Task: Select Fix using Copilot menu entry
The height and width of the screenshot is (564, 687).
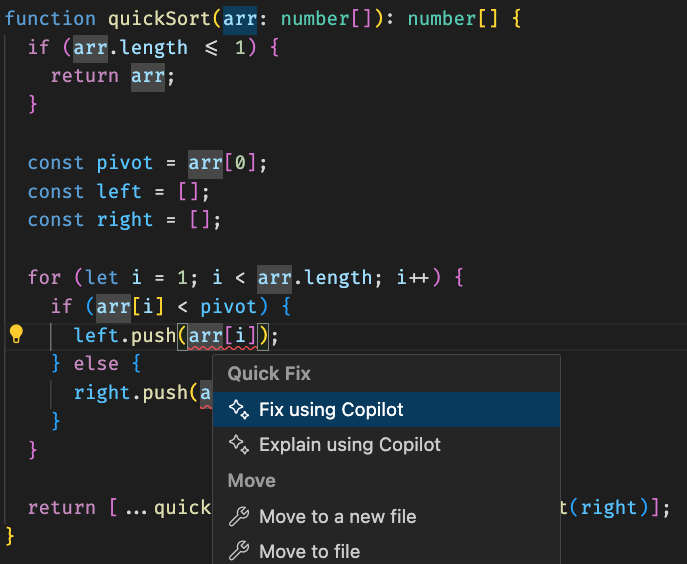Action: pos(331,409)
